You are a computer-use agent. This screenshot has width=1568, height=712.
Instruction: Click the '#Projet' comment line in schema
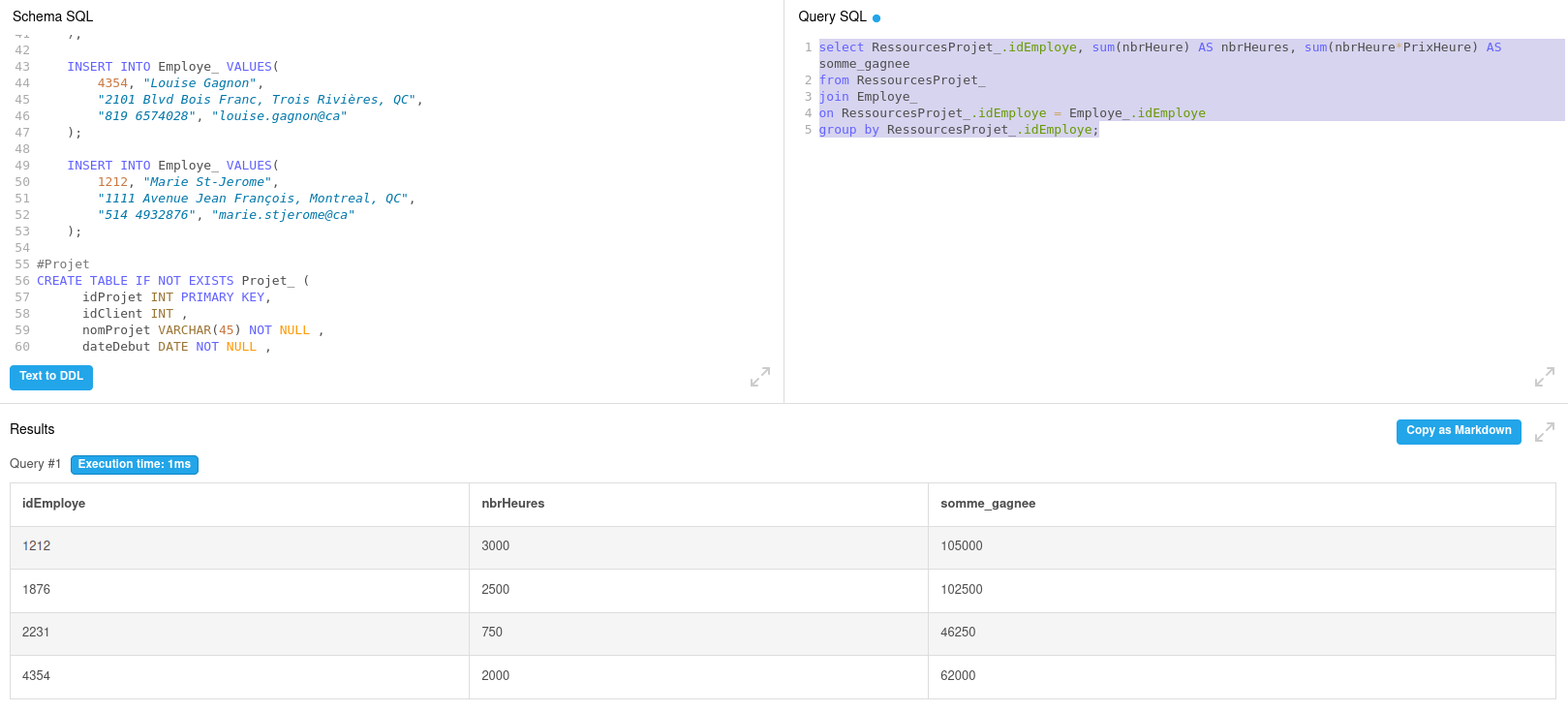tap(63, 264)
